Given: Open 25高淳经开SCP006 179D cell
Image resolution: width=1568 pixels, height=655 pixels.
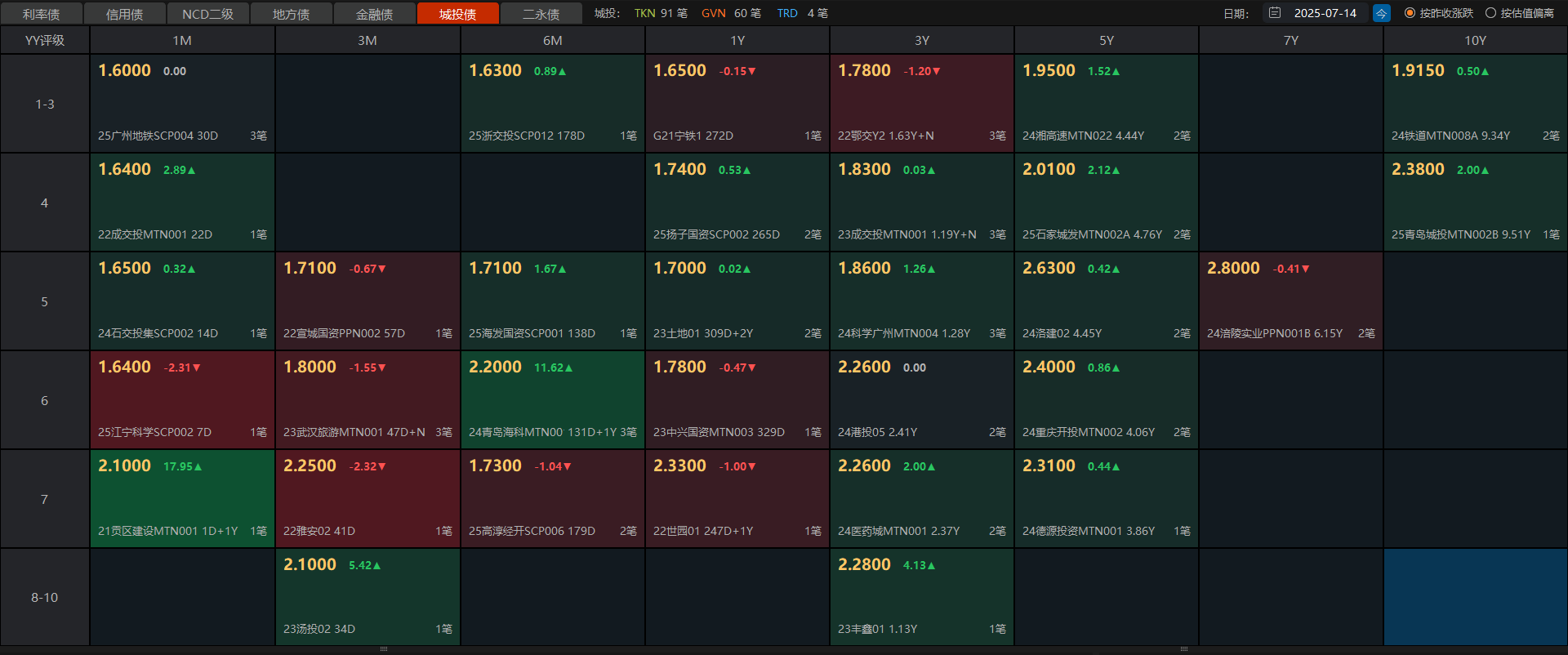Looking at the screenshot, I should tap(553, 499).
